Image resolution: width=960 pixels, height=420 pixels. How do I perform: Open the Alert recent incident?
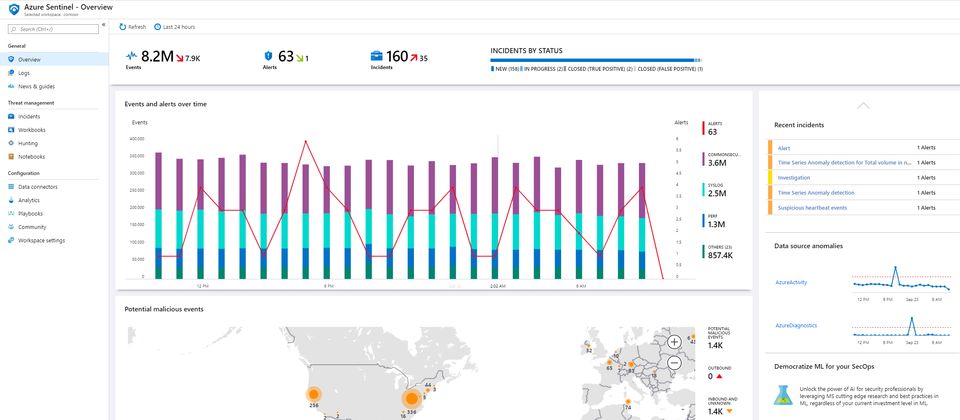784,148
